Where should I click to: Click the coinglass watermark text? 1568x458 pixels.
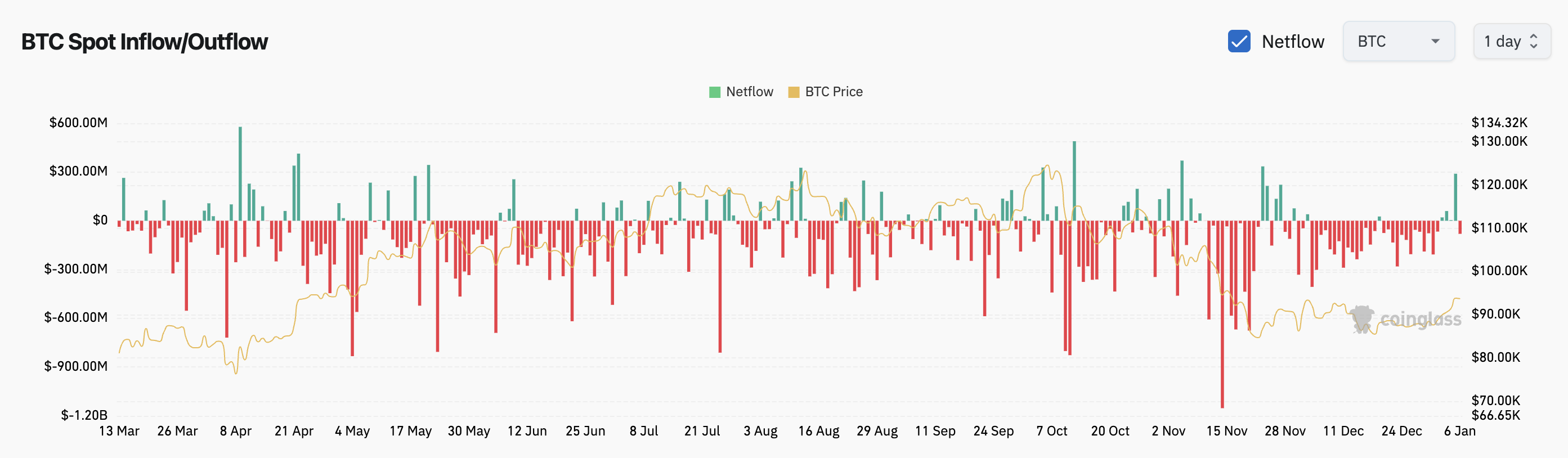(1420, 320)
